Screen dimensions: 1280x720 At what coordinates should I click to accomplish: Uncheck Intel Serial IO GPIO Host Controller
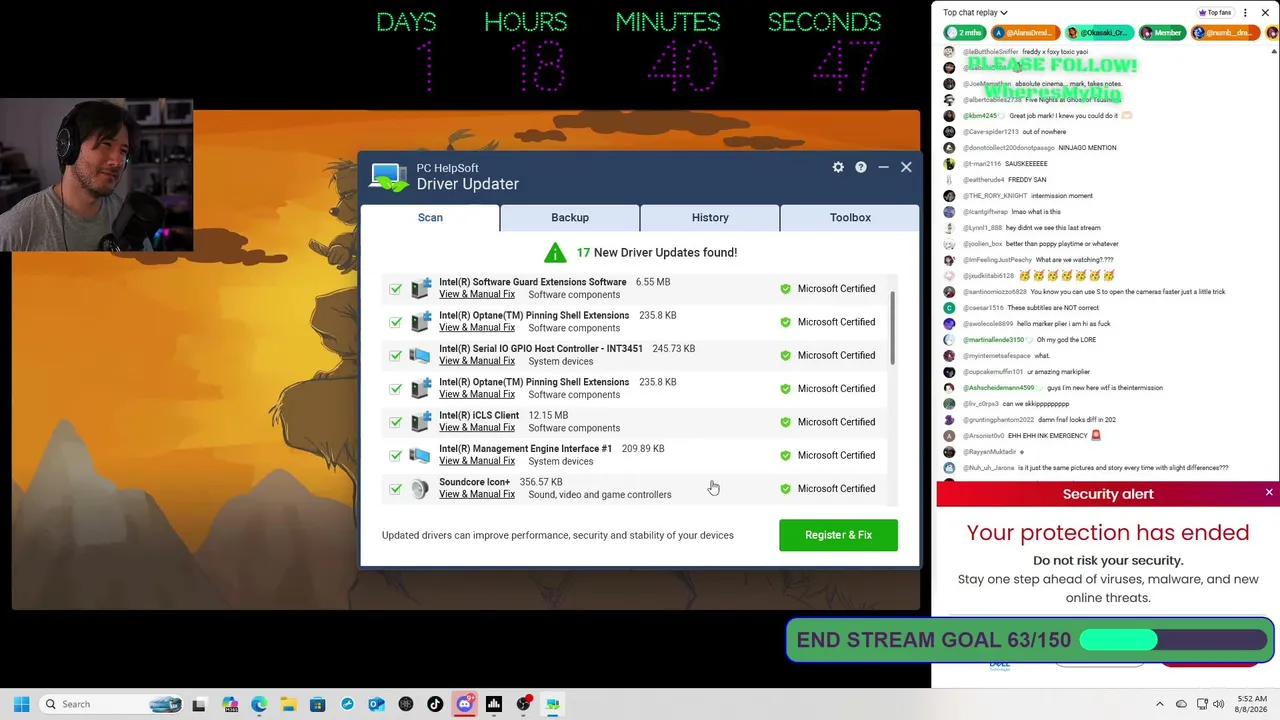pos(396,355)
